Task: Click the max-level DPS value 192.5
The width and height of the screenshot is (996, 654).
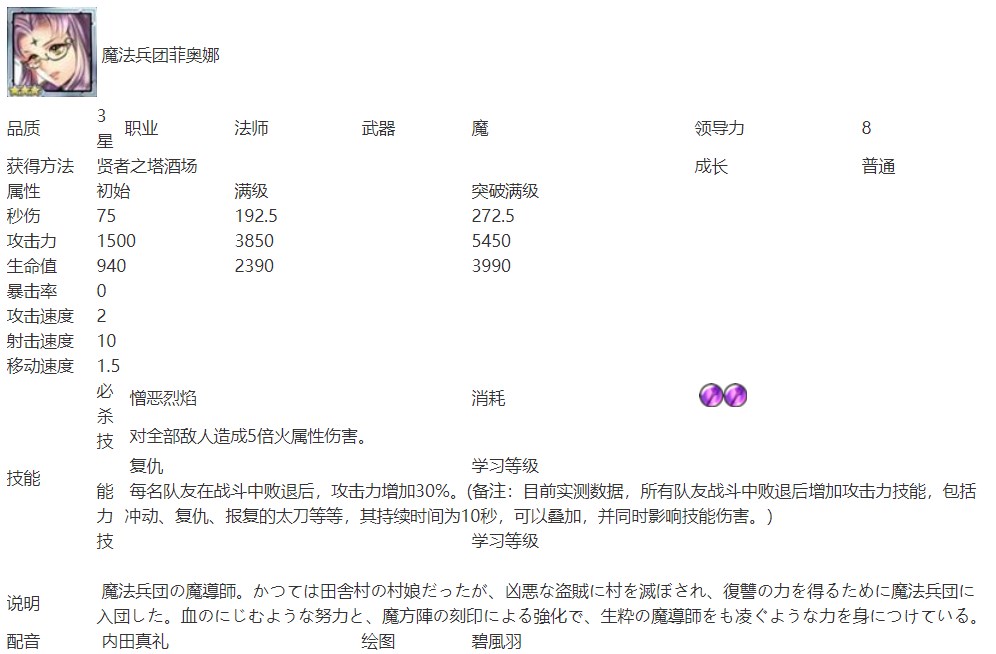Action: 256,216
